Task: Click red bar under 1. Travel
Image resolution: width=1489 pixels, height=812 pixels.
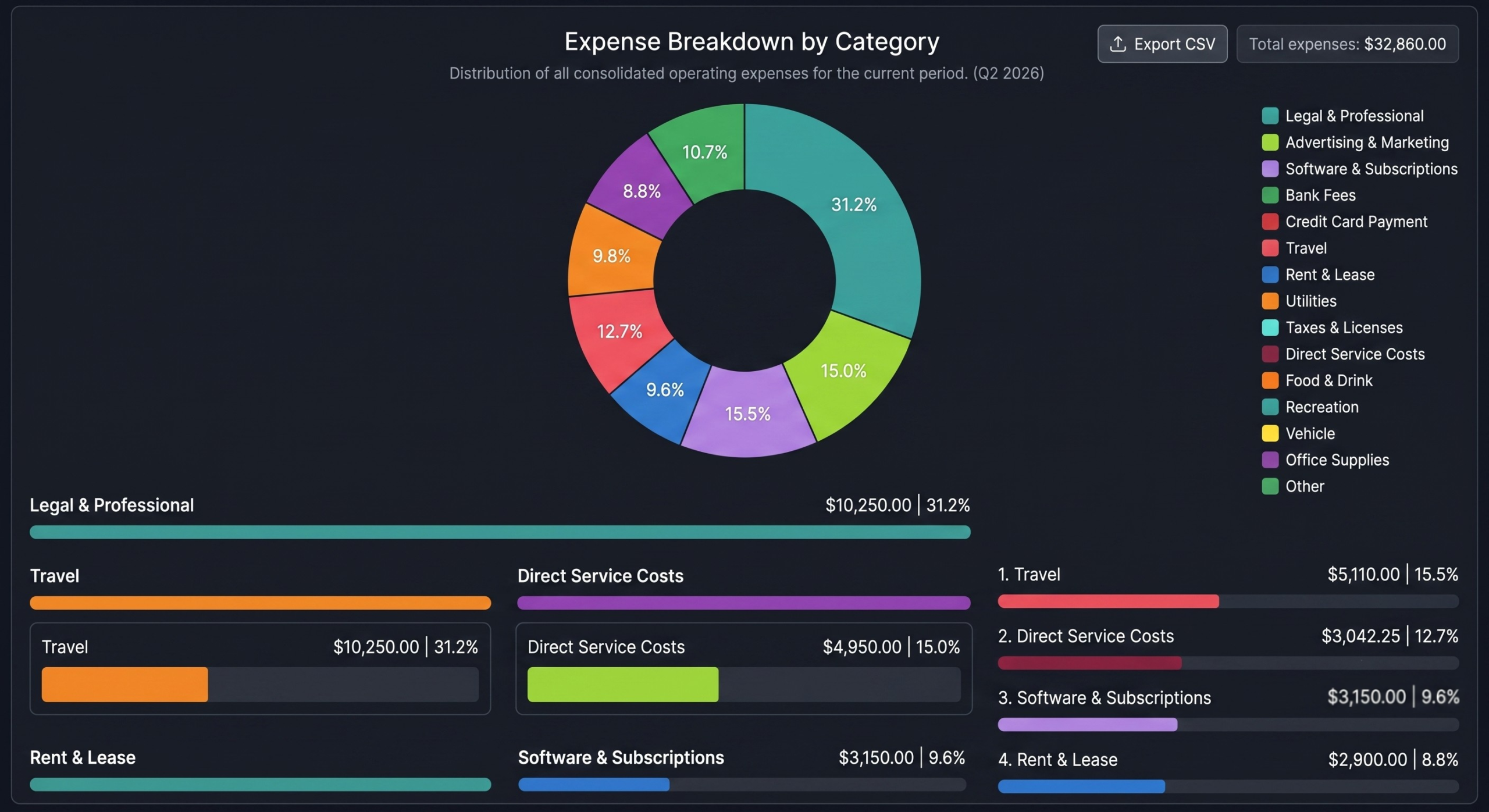Action: pyautogui.click(x=1109, y=601)
